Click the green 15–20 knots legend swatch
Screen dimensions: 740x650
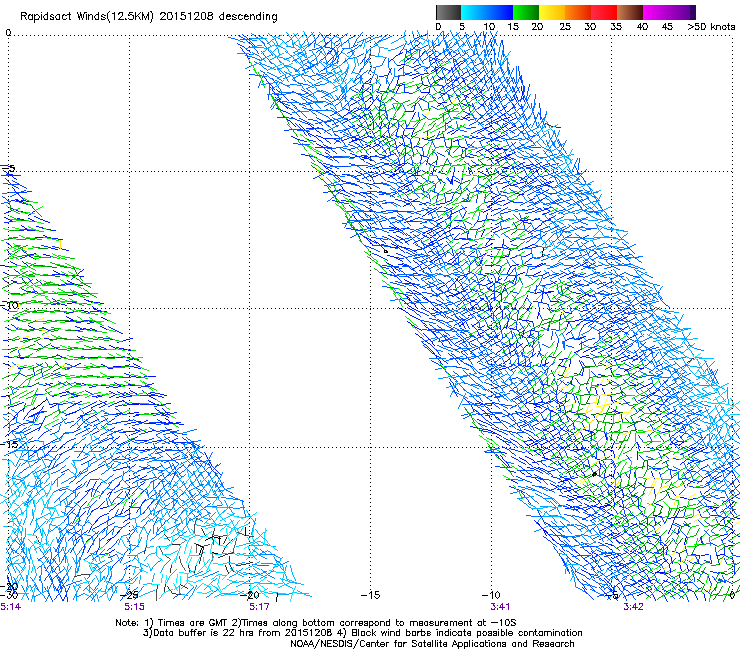pyautogui.click(x=526, y=12)
